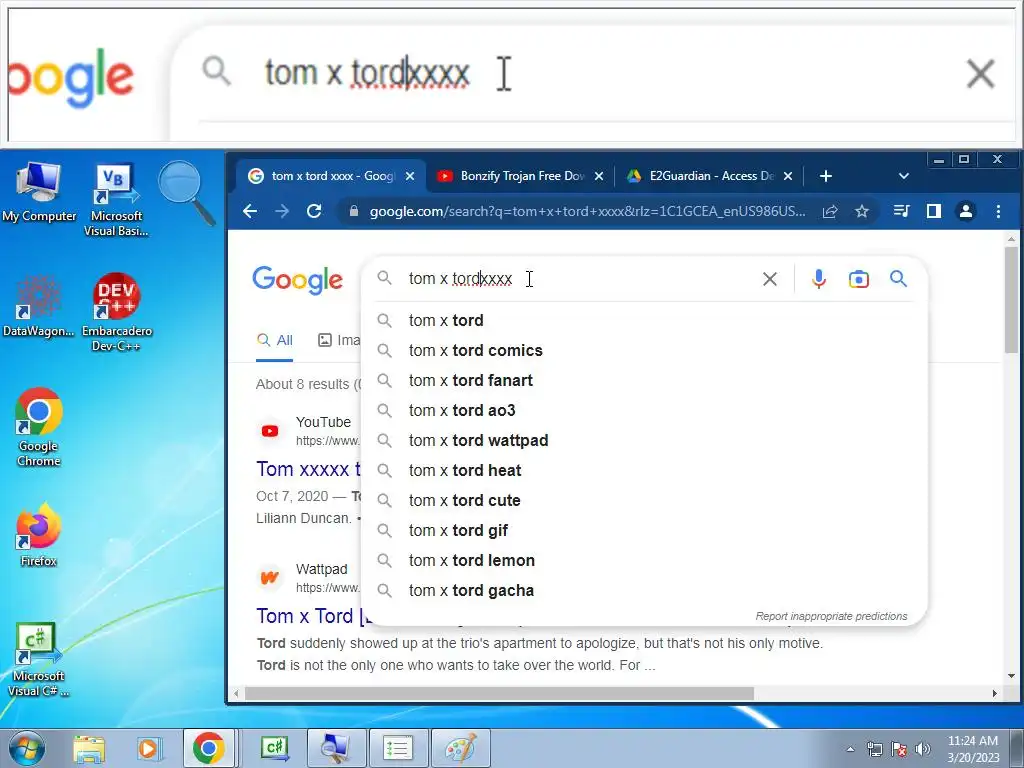Open My Computer desktop icon
This screenshot has width=1024, height=768.
39,191
